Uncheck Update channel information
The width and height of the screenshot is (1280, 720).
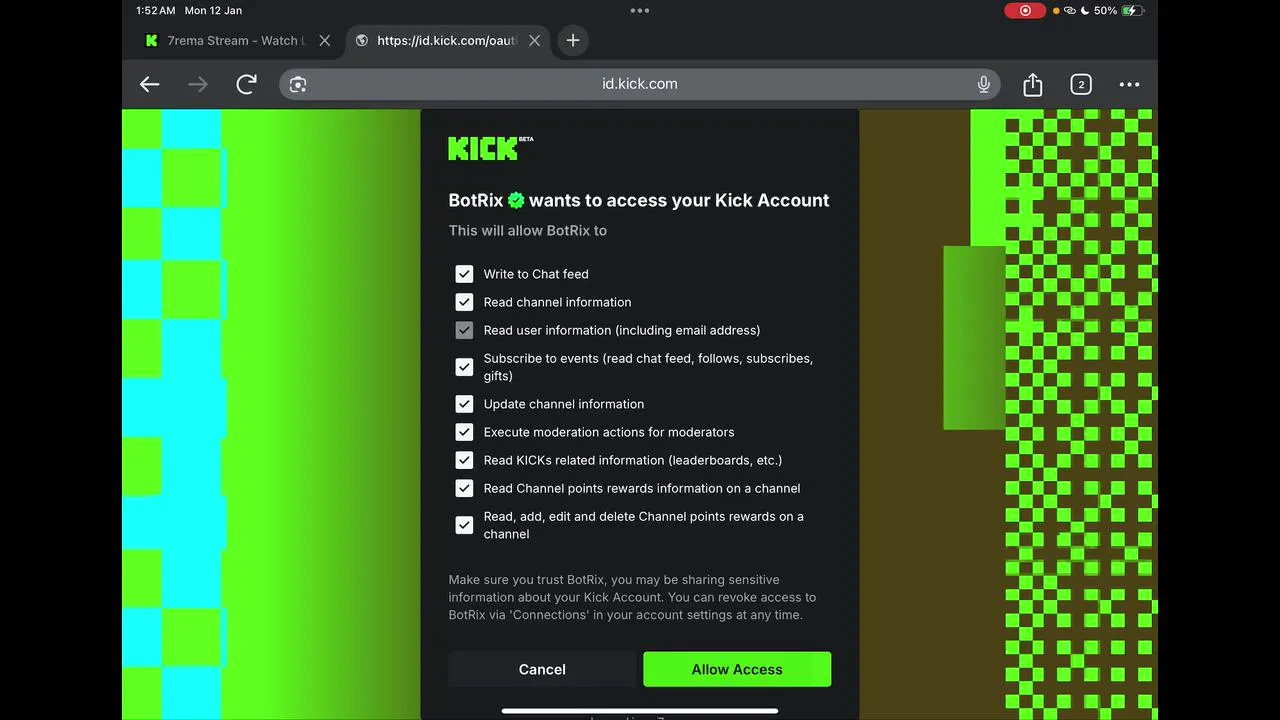click(464, 404)
